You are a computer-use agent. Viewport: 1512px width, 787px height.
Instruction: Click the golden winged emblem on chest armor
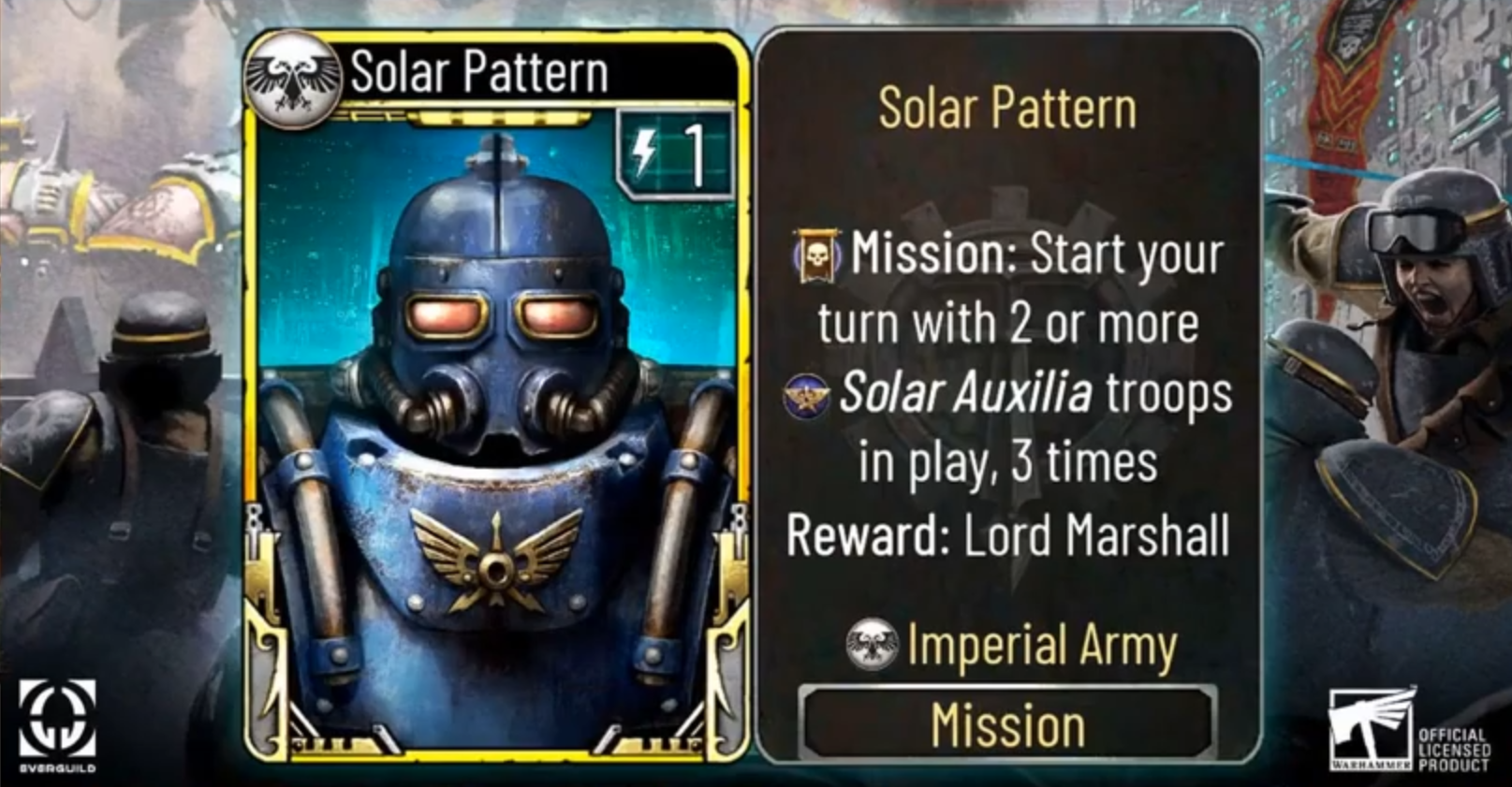tap(495, 561)
